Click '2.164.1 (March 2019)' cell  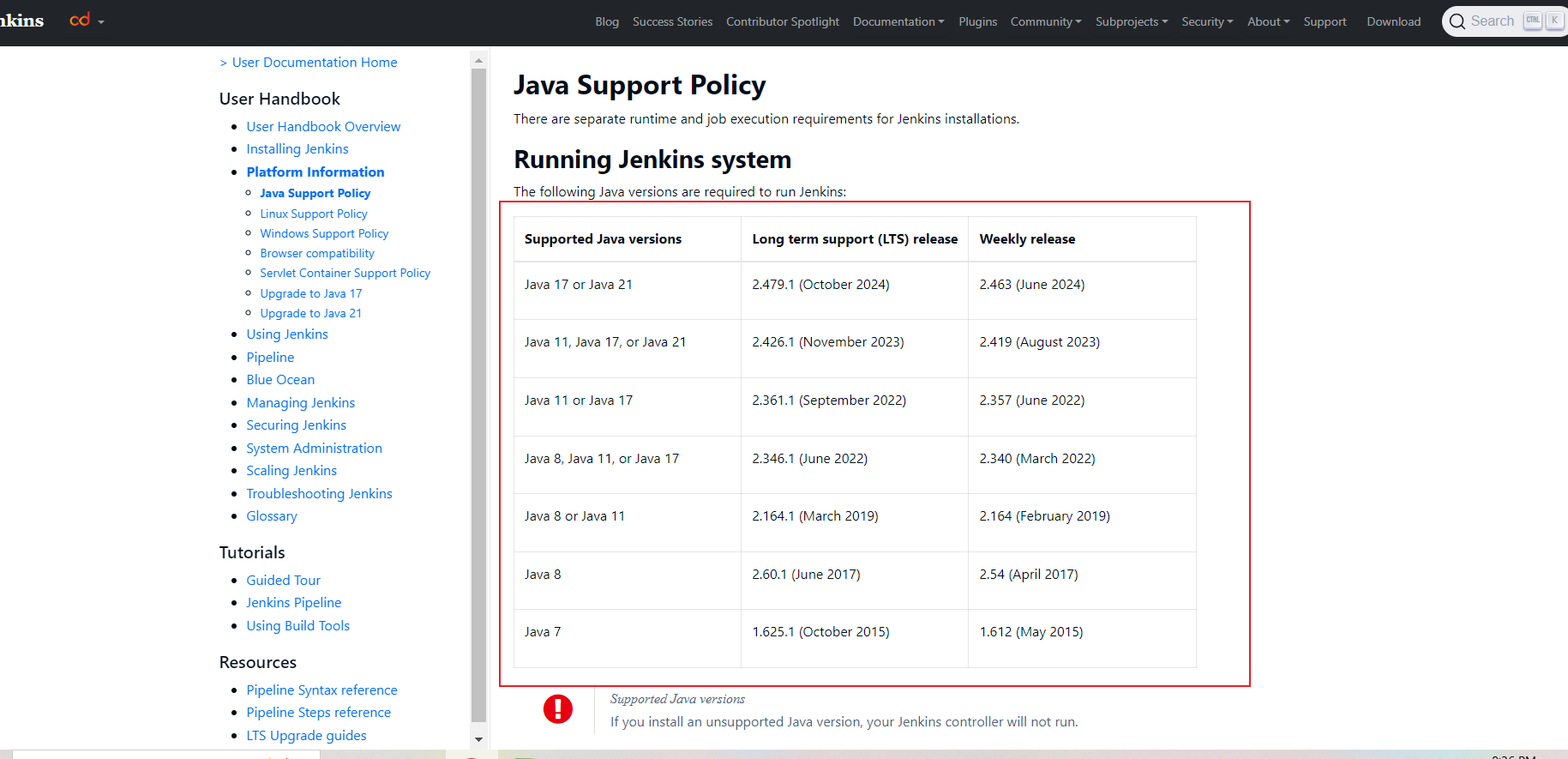855,523
